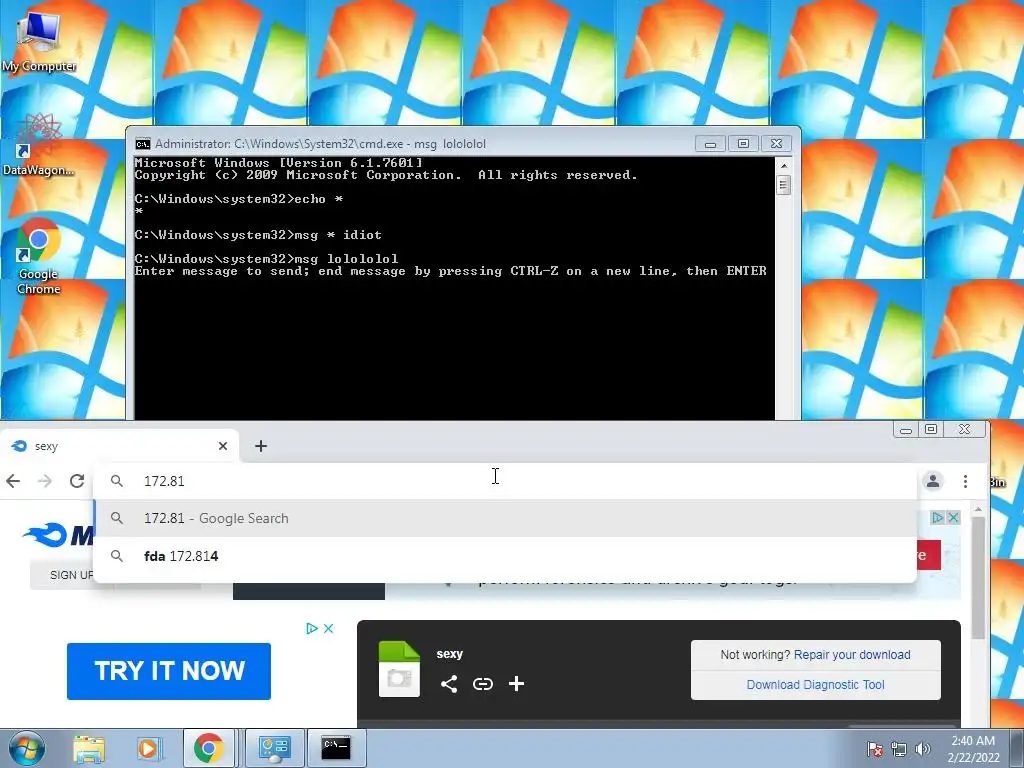Switch to Chrome on the taskbar
Screen dimensions: 1024x768
click(208, 748)
